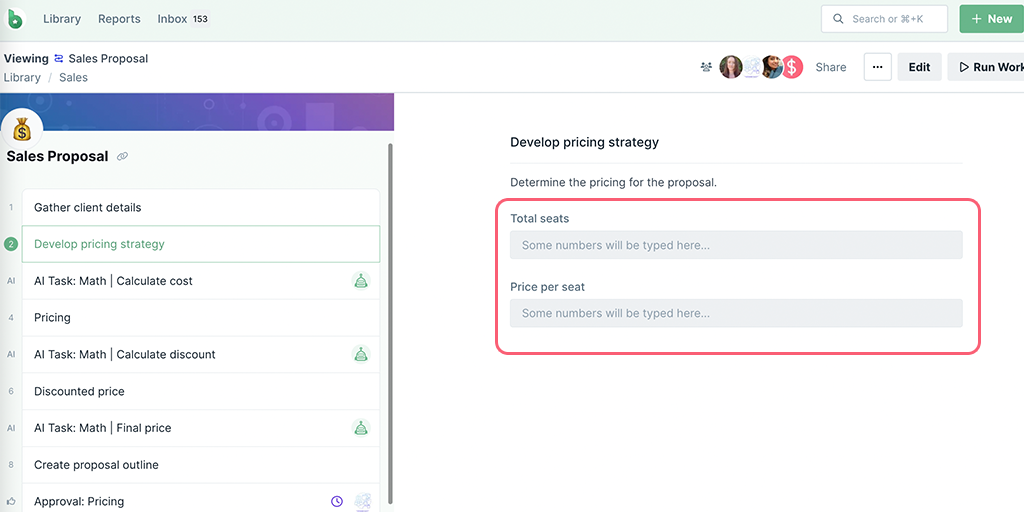Click the group members icon near avatars

click(706, 67)
